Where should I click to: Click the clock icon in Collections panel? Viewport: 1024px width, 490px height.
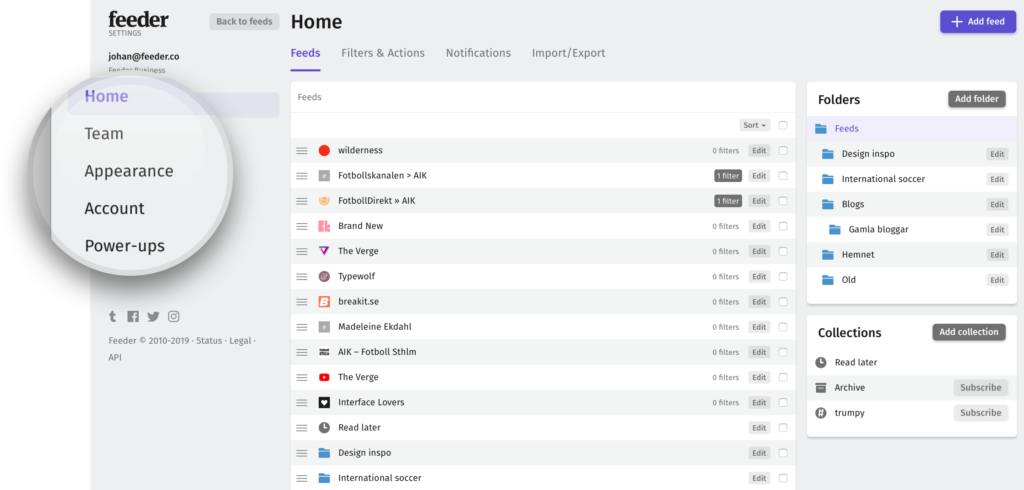click(x=821, y=363)
